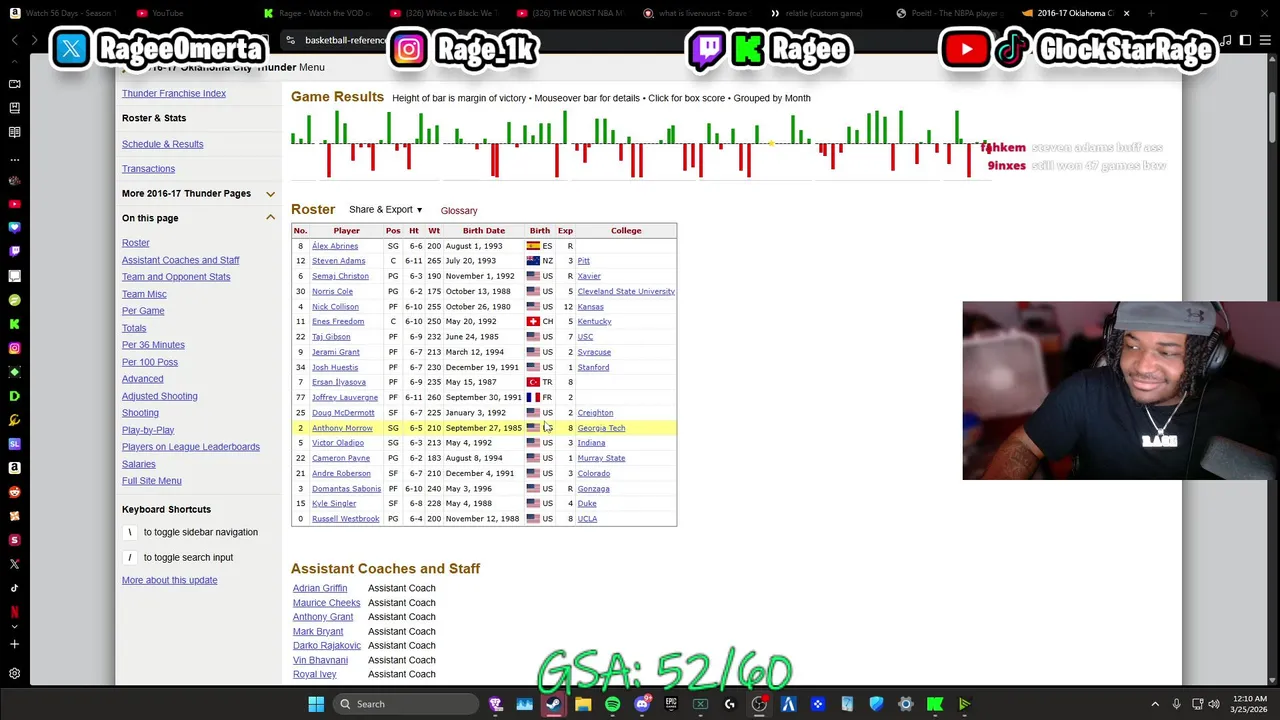This screenshot has height=720, width=1280.
Task: Open Kick from the browser sidebar
Action: click(x=14, y=324)
